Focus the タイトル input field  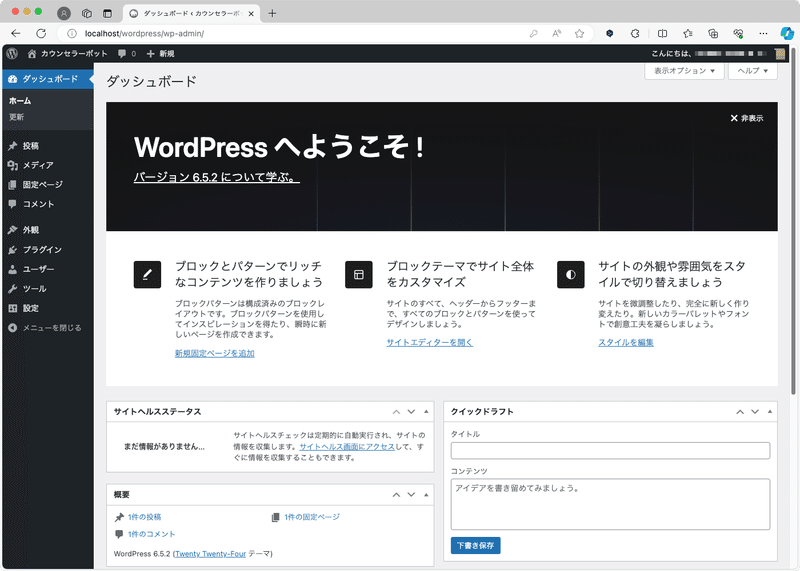610,451
